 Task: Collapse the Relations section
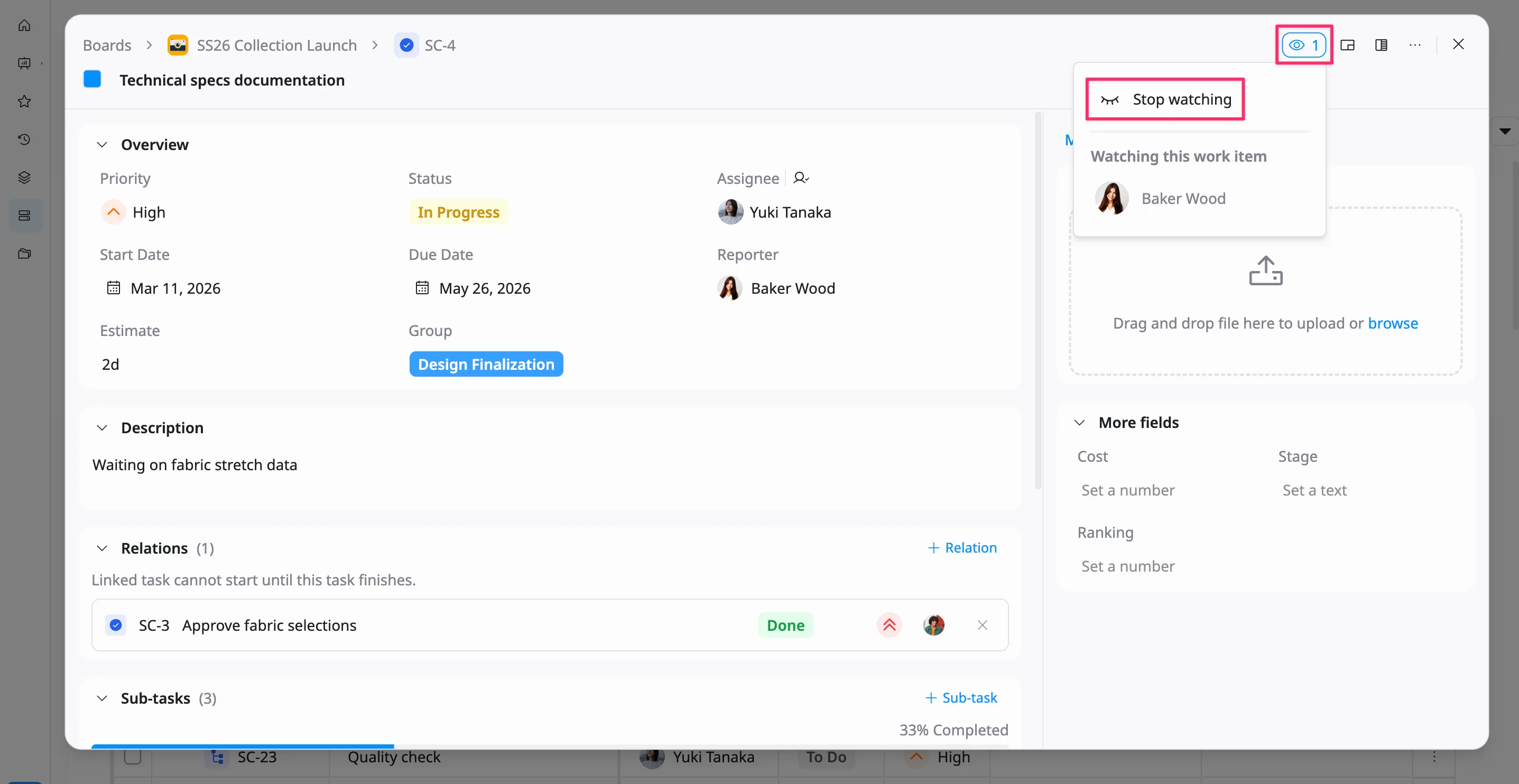tap(102, 548)
